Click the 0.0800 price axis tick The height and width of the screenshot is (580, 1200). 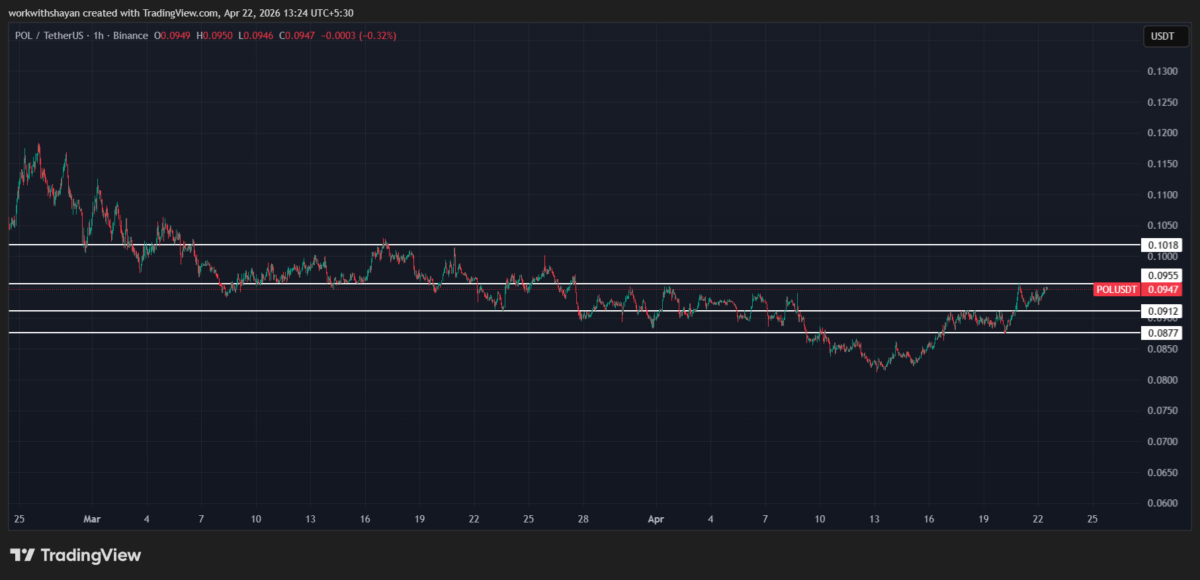point(1162,380)
